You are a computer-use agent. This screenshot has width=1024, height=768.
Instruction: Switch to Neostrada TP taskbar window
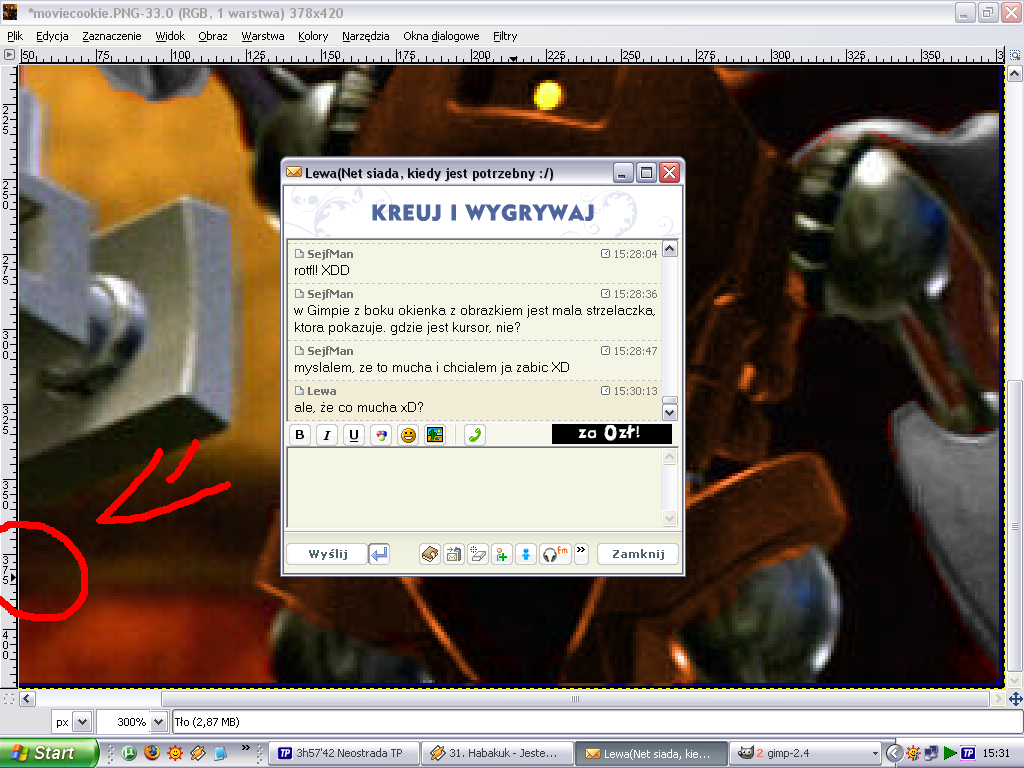[344, 753]
